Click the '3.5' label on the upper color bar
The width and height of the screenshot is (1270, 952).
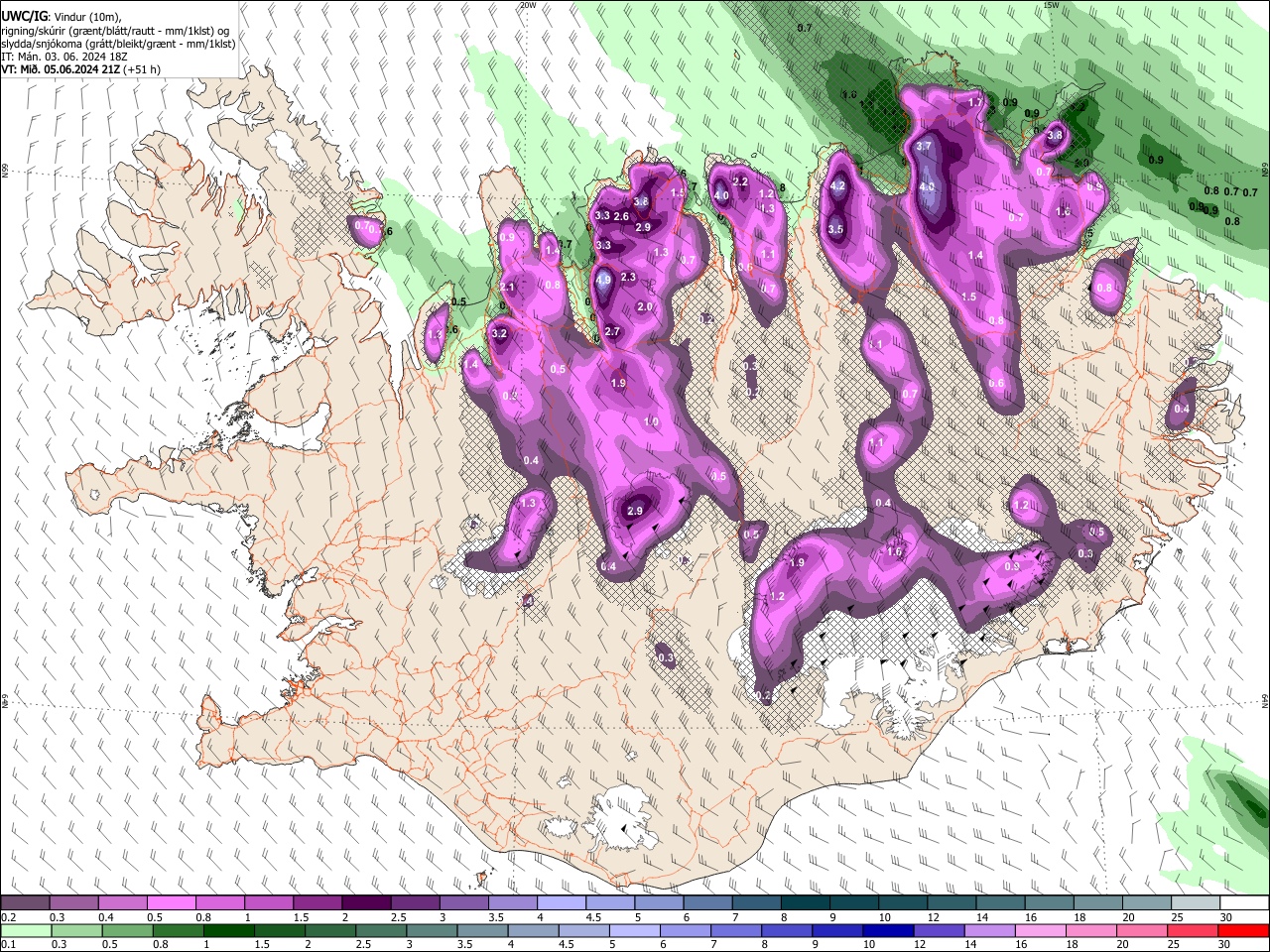[x=496, y=917]
